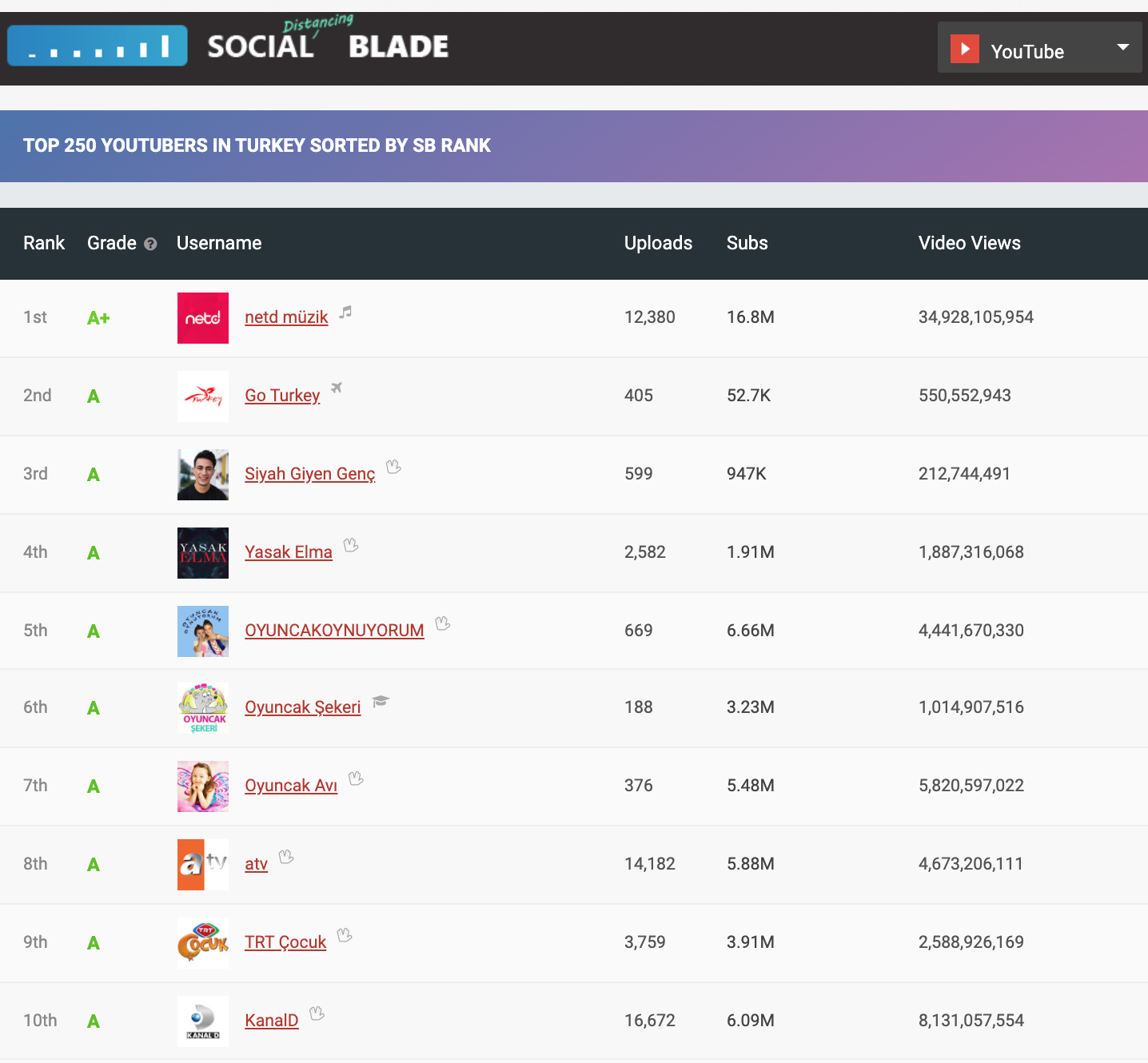Open the TRT Çocuk channel link

(285, 942)
